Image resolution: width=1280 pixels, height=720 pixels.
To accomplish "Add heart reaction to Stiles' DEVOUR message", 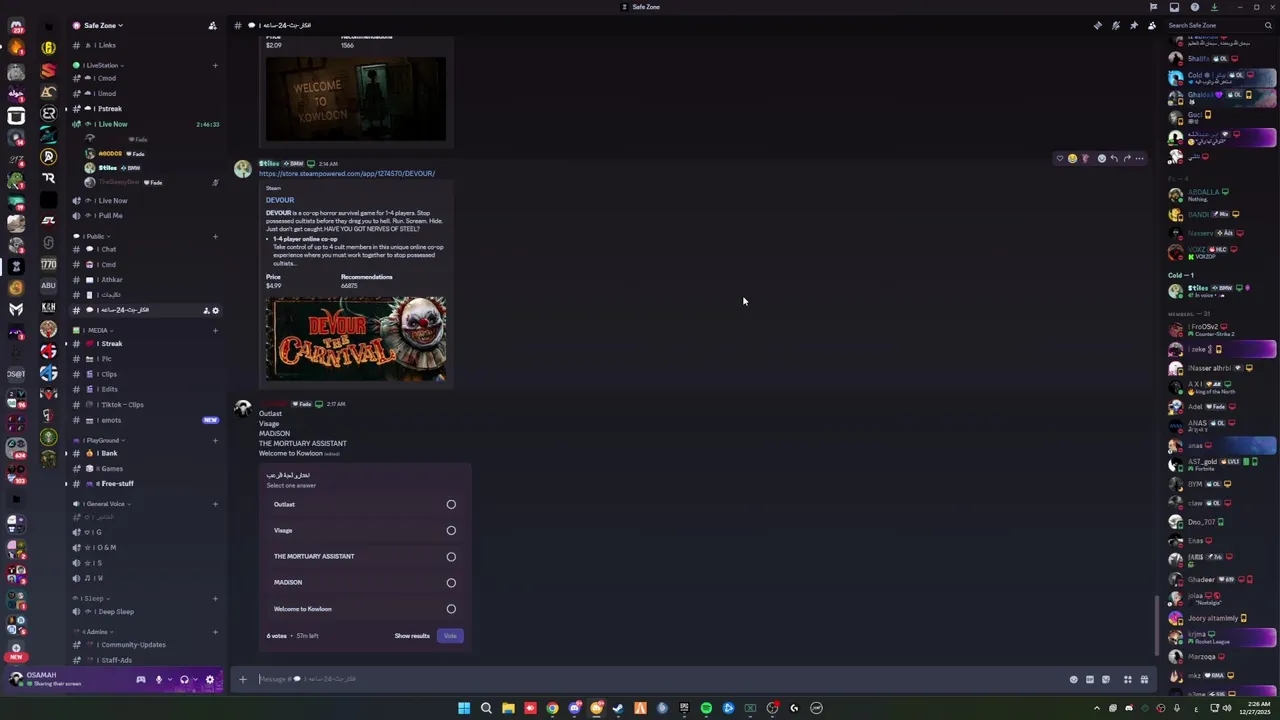I will click(1060, 158).
